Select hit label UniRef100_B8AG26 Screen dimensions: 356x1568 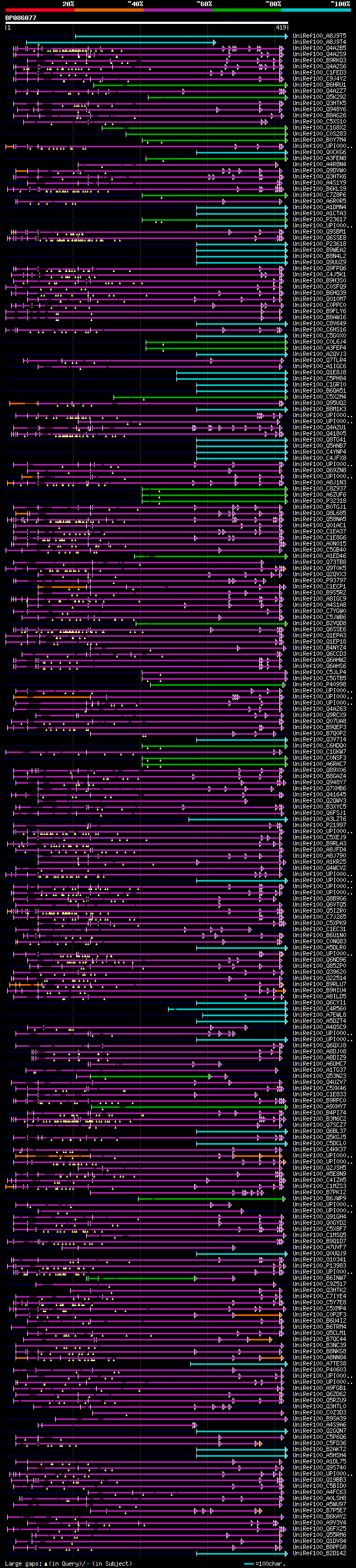tap(319, 116)
